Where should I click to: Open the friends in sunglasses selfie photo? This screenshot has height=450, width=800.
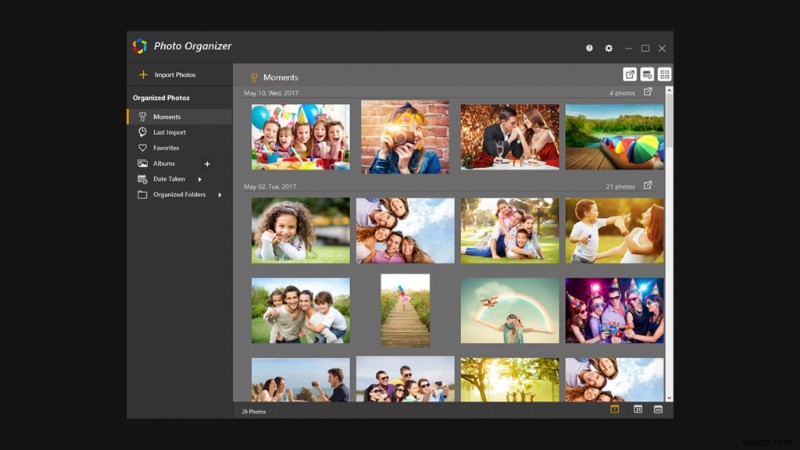point(405,379)
